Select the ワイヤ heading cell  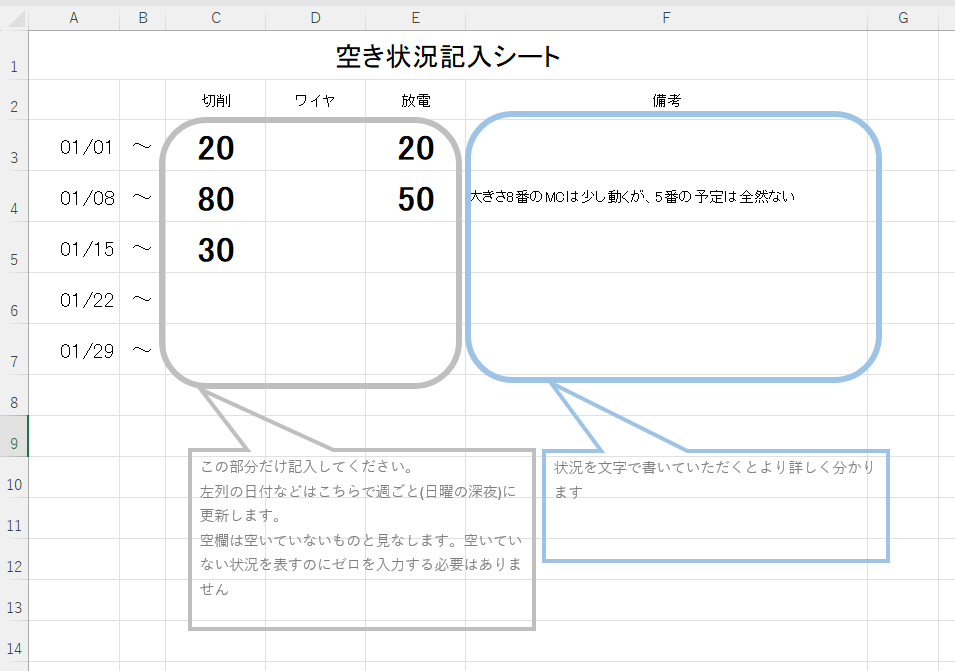point(315,100)
